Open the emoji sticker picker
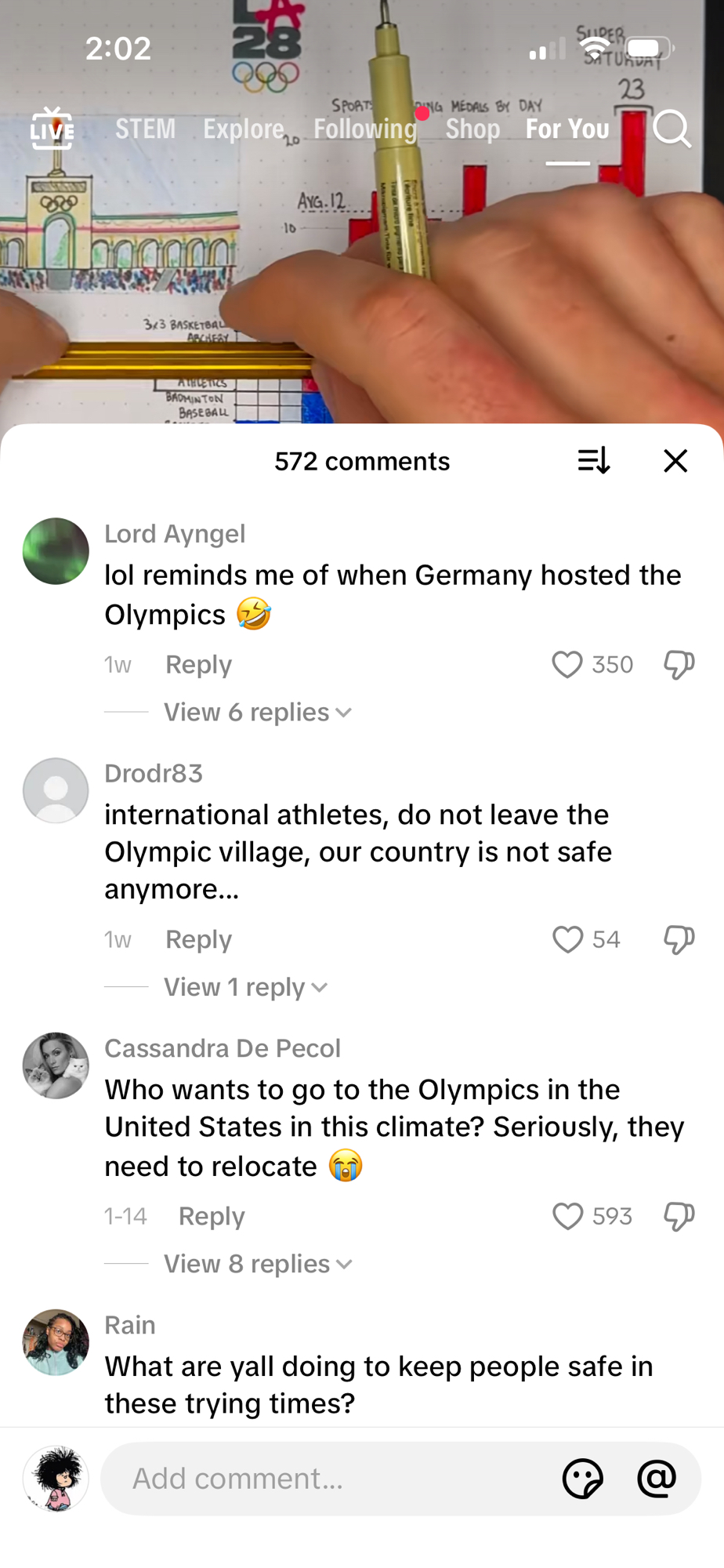 (x=583, y=1479)
